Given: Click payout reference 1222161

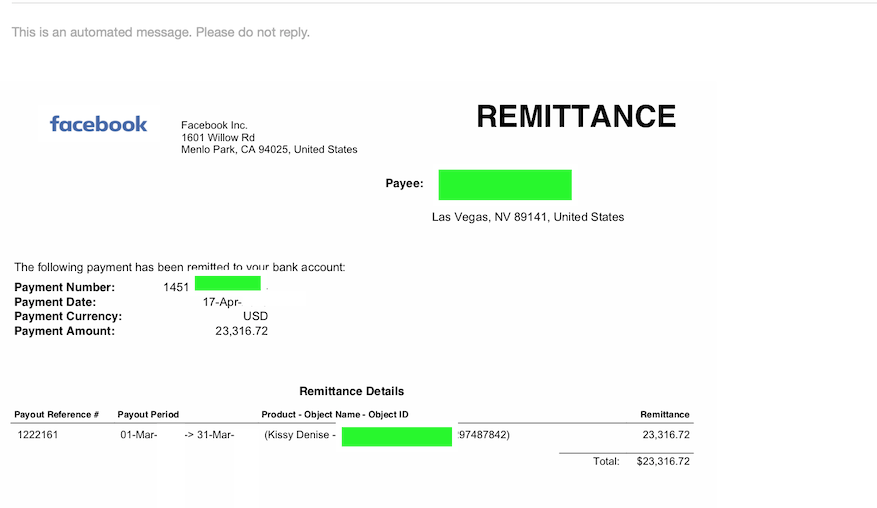Looking at the screenshot, I should click(38, 435).
